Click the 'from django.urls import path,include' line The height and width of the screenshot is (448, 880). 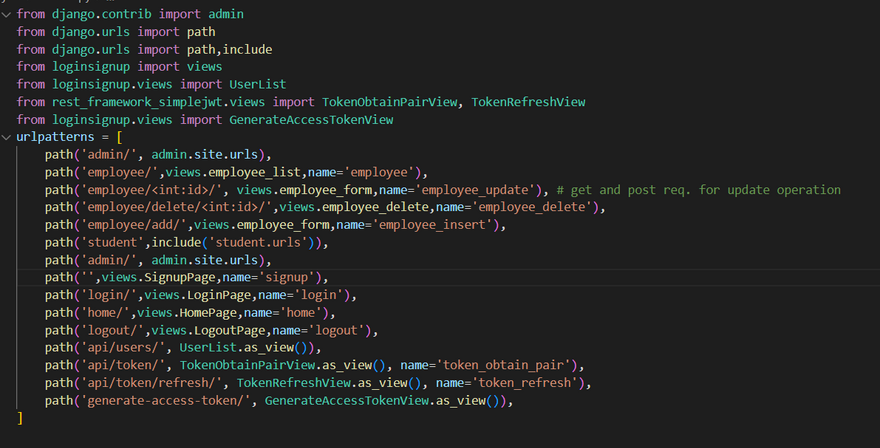click(x=144, y=49)
